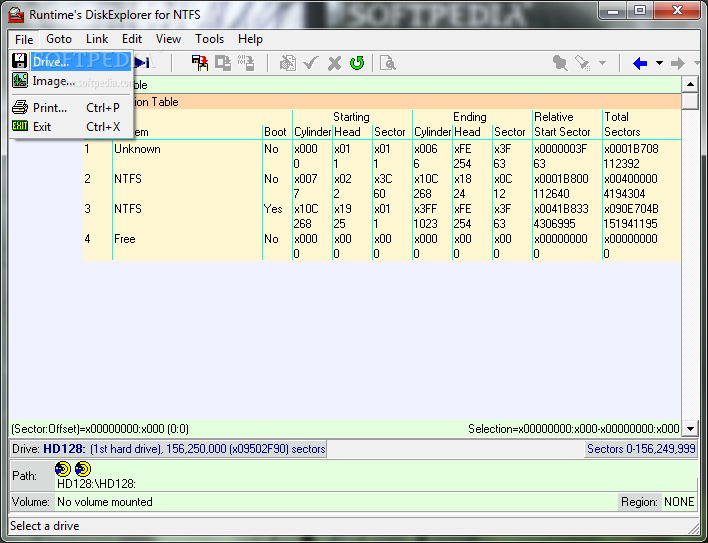Click the greyed X discard icon
This screenshot has height=543, width=708.
tap(334, 63)
